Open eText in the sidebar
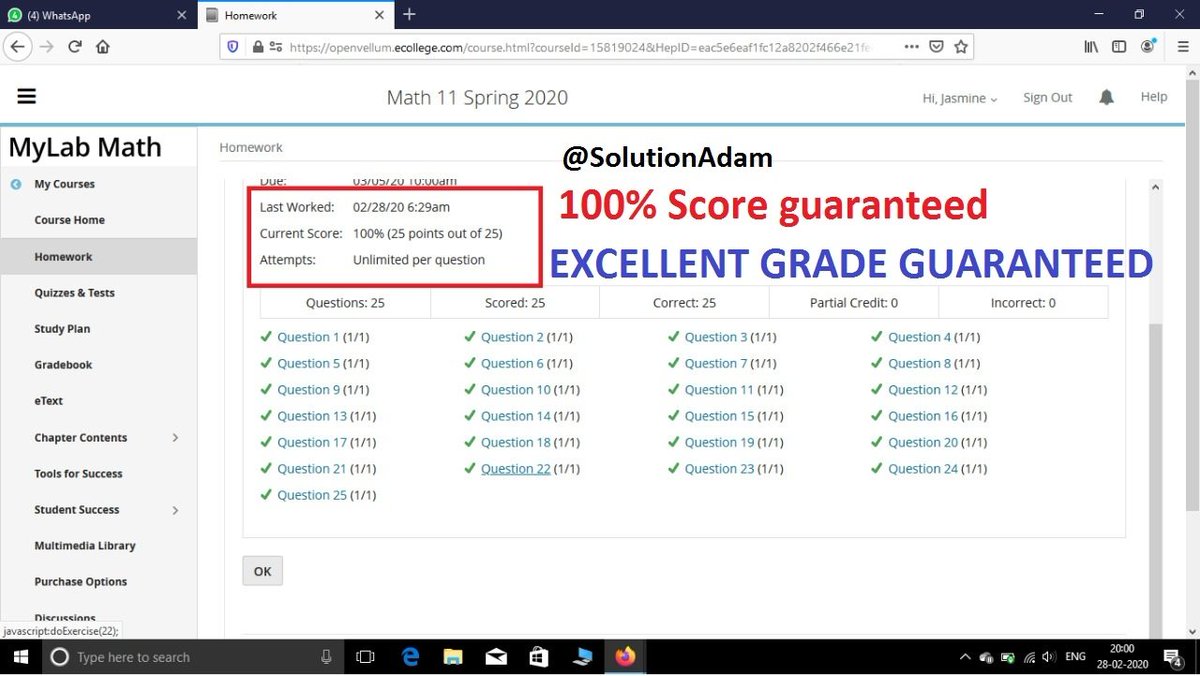The image size is (1200, 676). pyautogui.click(x=48, y=401)
